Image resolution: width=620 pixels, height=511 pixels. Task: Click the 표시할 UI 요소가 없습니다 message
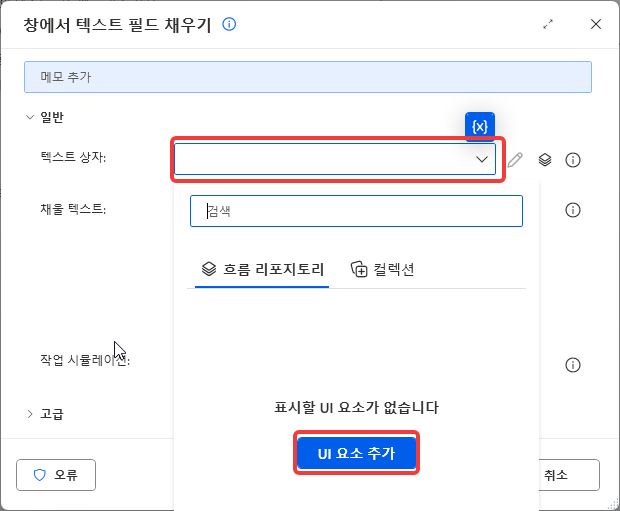356,407
